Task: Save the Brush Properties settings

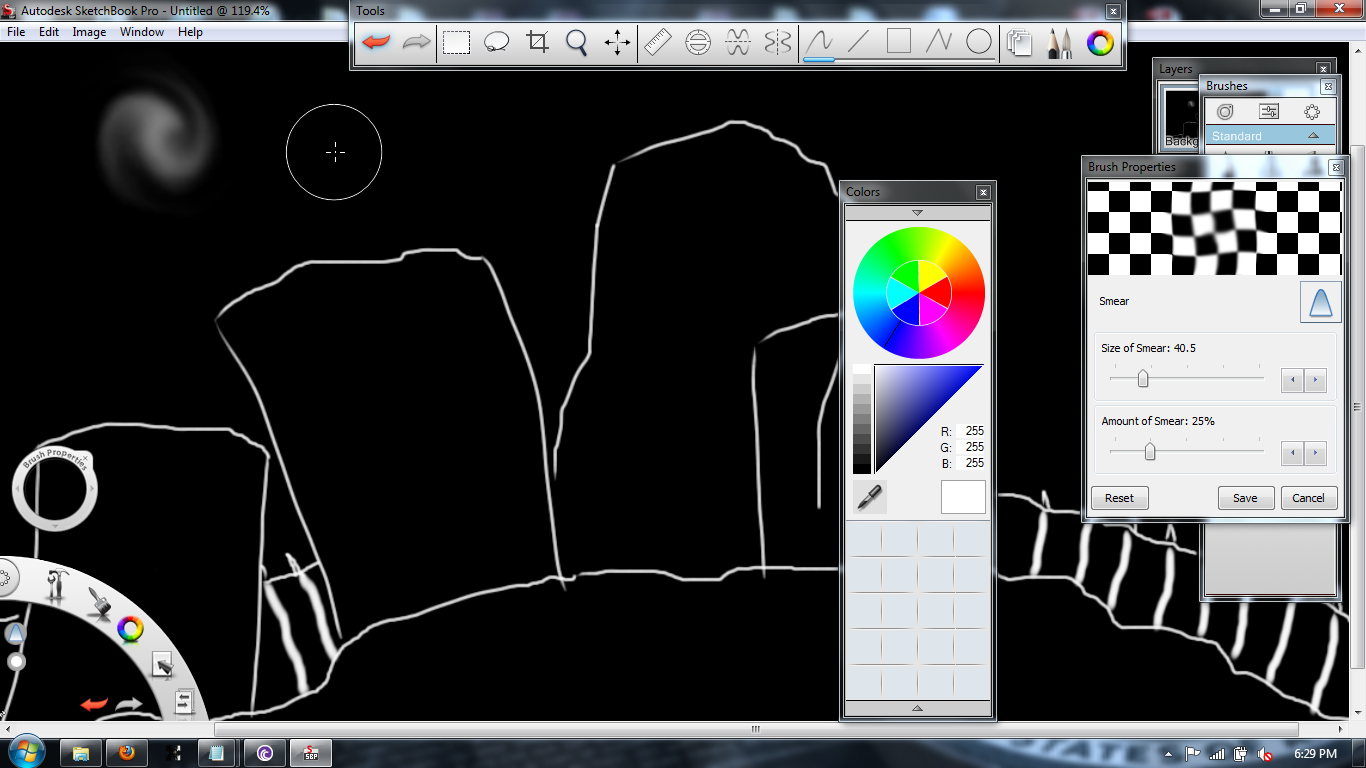Action: 1245,498
